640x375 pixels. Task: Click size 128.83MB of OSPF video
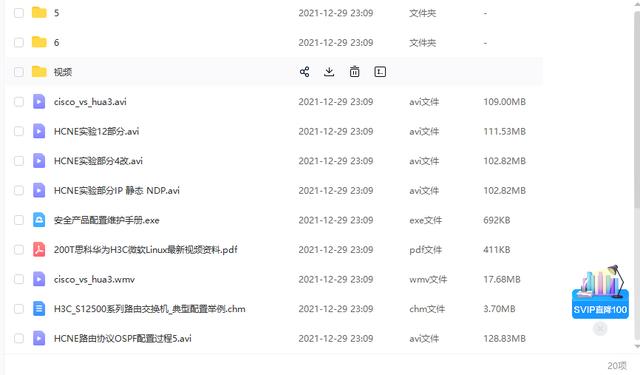click(504, 339)
